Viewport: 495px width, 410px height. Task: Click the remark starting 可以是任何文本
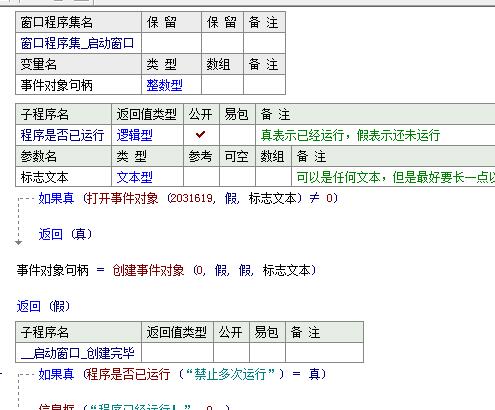coord(396,177)
